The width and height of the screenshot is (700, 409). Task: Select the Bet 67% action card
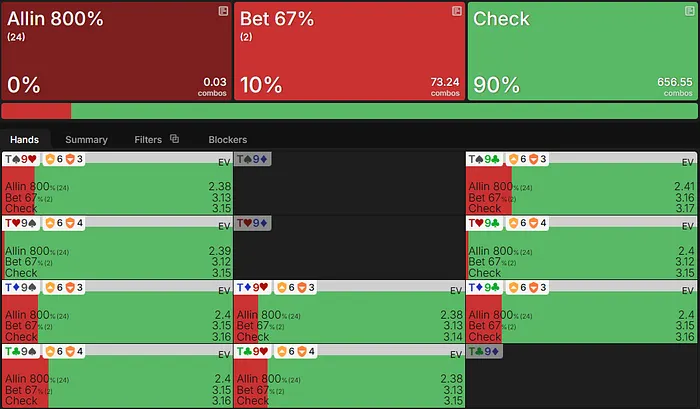coord(350,51)
